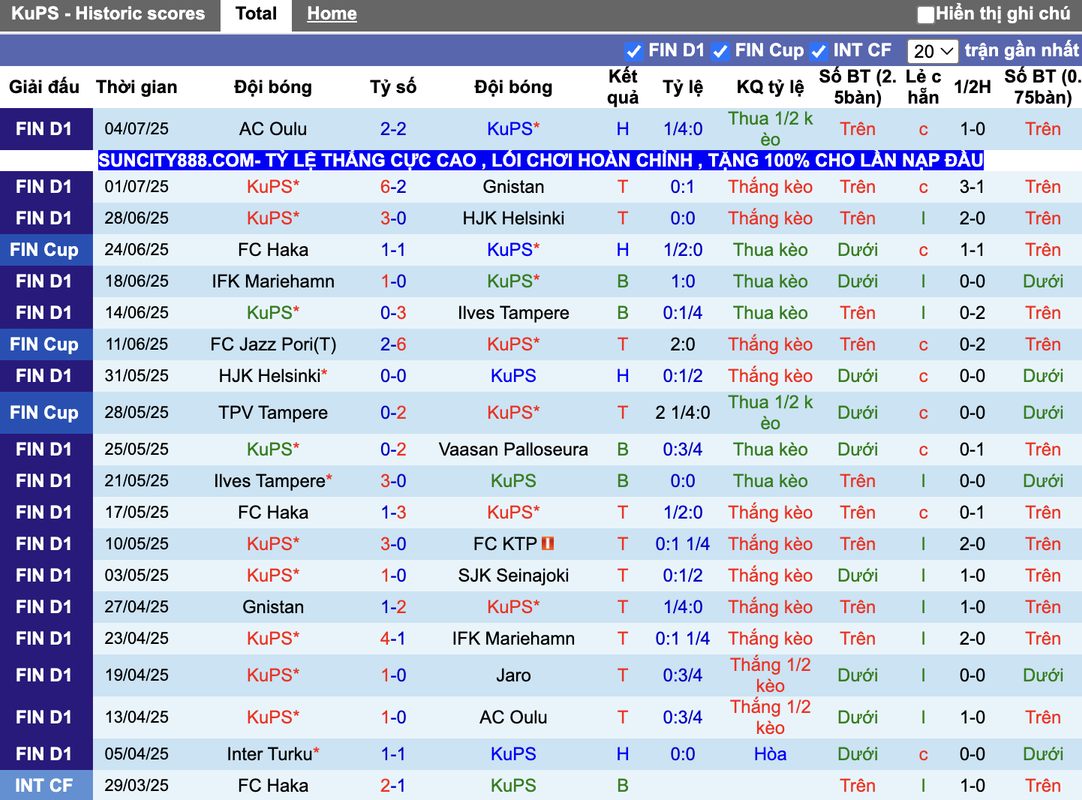Click AC Oulu team name on 13/04/25
Viewport: 1082px width, 800px height.
click(513, 717)
